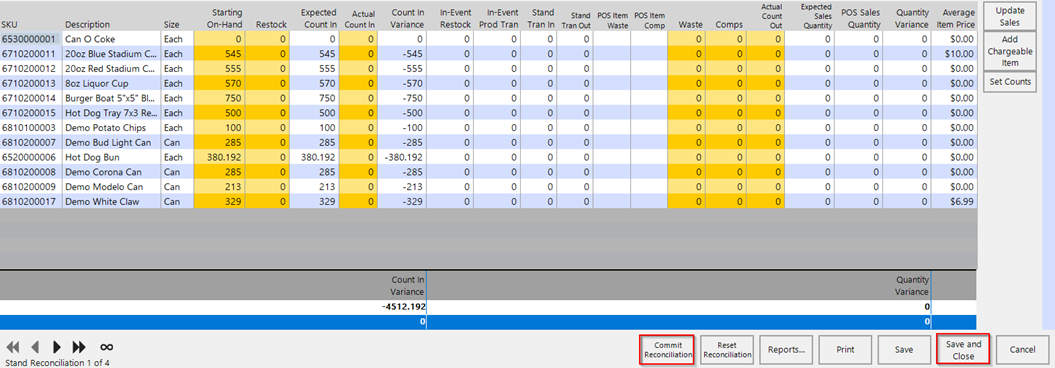Click $6.99 average price cell

[x=953, y=201]
